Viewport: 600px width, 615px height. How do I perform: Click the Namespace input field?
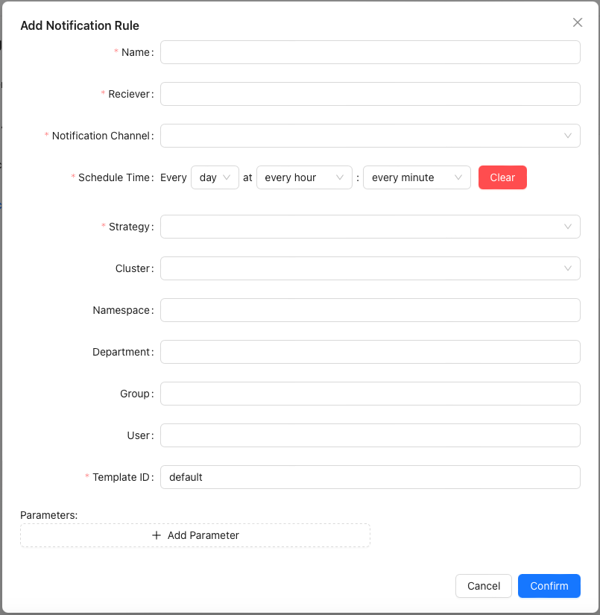[370, 310]
